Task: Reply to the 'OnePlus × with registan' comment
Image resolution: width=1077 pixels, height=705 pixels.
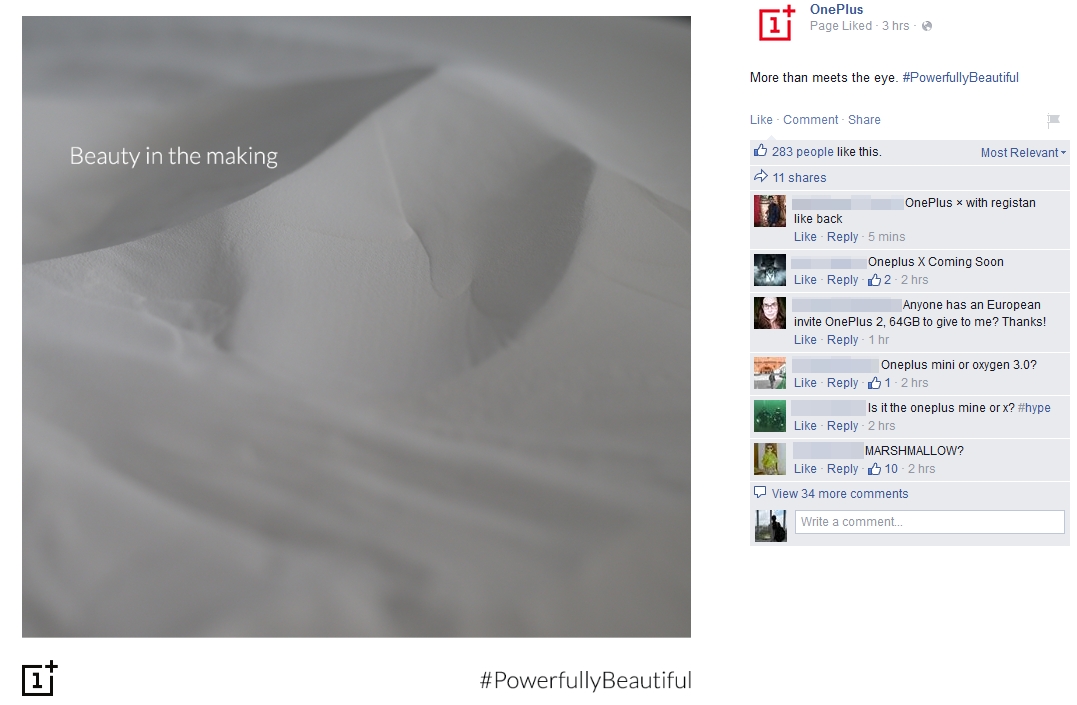Action: pyautogui.click(x=843, y=237)
